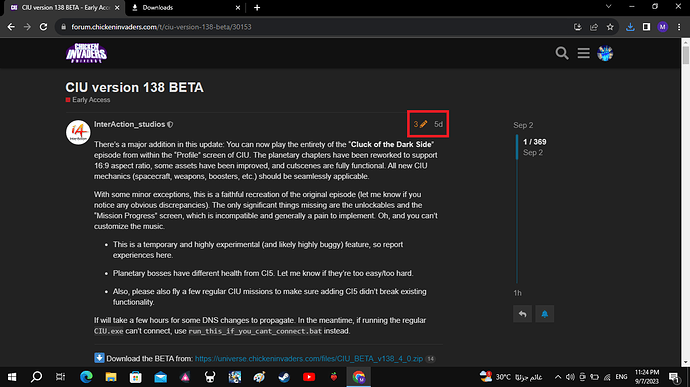Open volume control in system tray

pyautogui.click(x=570, y=377)
